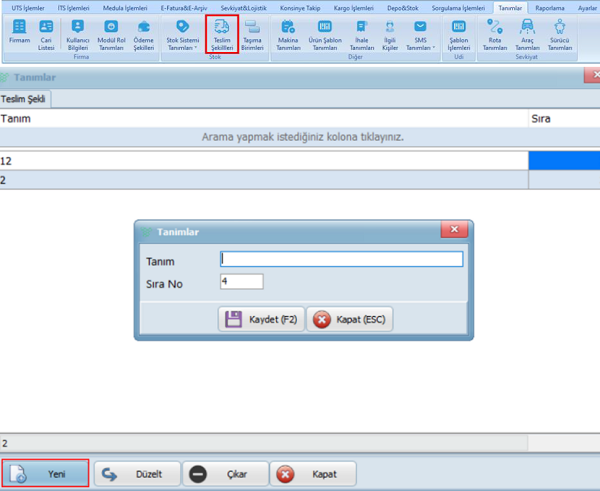Click the Sıra No input field

241,282
